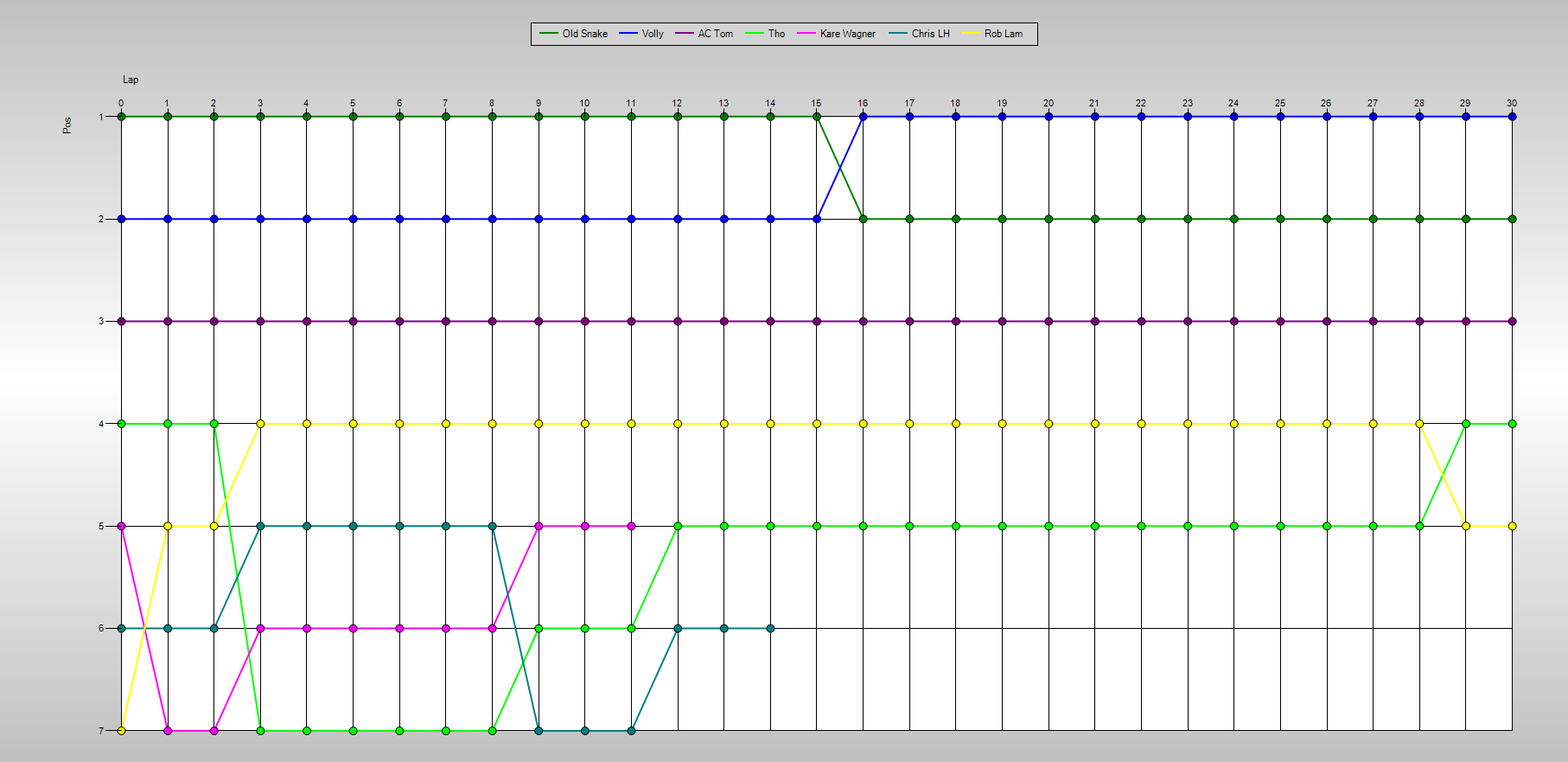Click lap number 9 on top axis
This screenshot has width=1568, height=762.
pos(539,103)
